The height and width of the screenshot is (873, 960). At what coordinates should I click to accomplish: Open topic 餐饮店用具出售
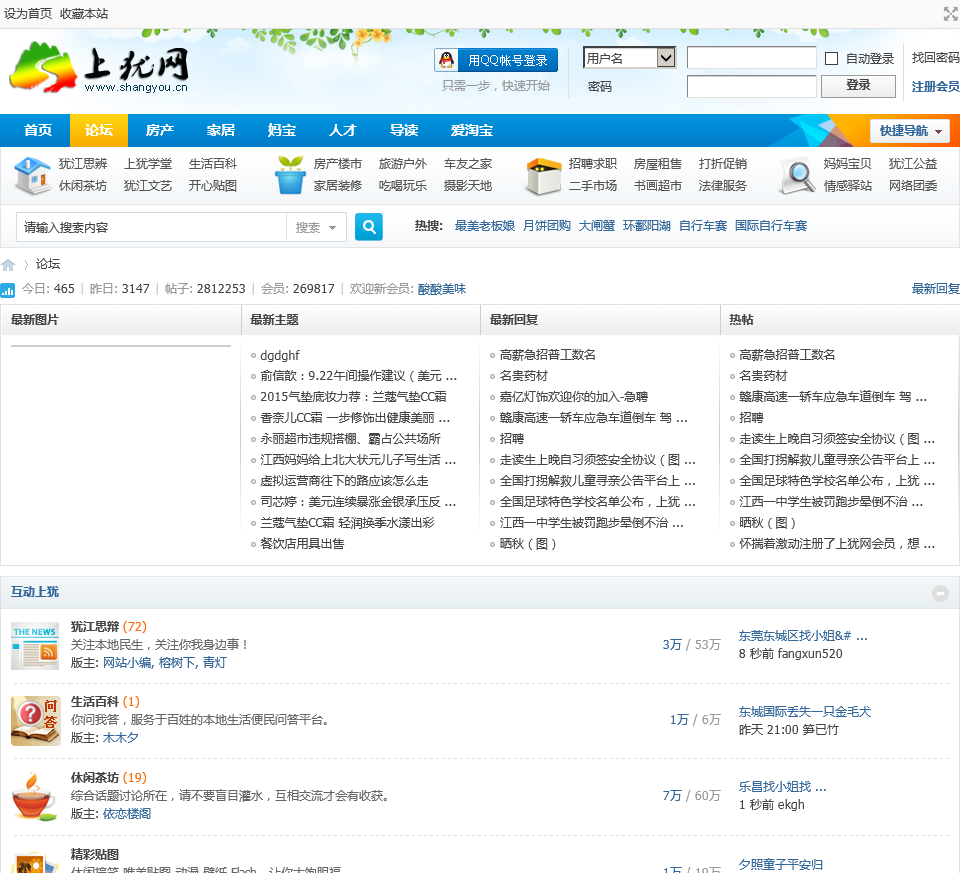[302, 544]
